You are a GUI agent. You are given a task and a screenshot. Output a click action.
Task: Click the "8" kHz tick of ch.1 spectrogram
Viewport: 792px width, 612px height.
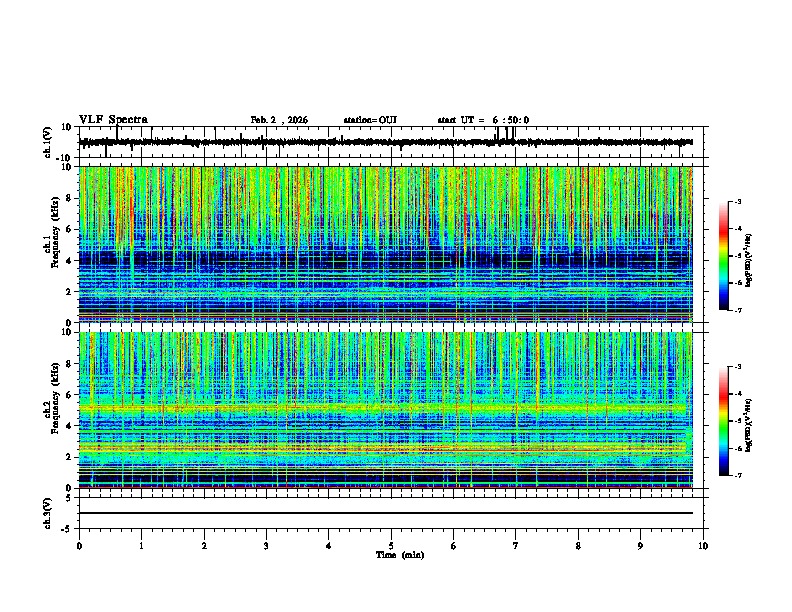click(x=69, y=198)
